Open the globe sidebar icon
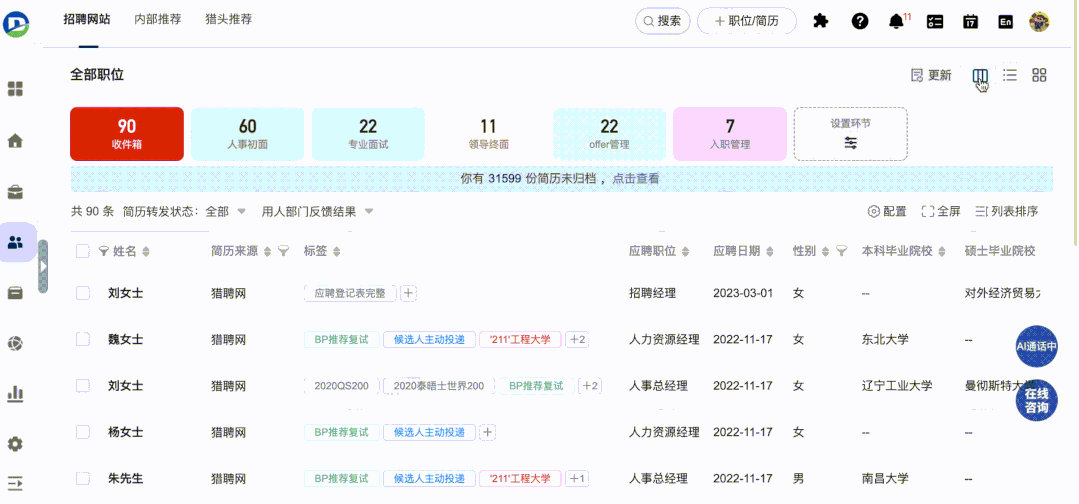1079x504 pixels. click(15, 343)
